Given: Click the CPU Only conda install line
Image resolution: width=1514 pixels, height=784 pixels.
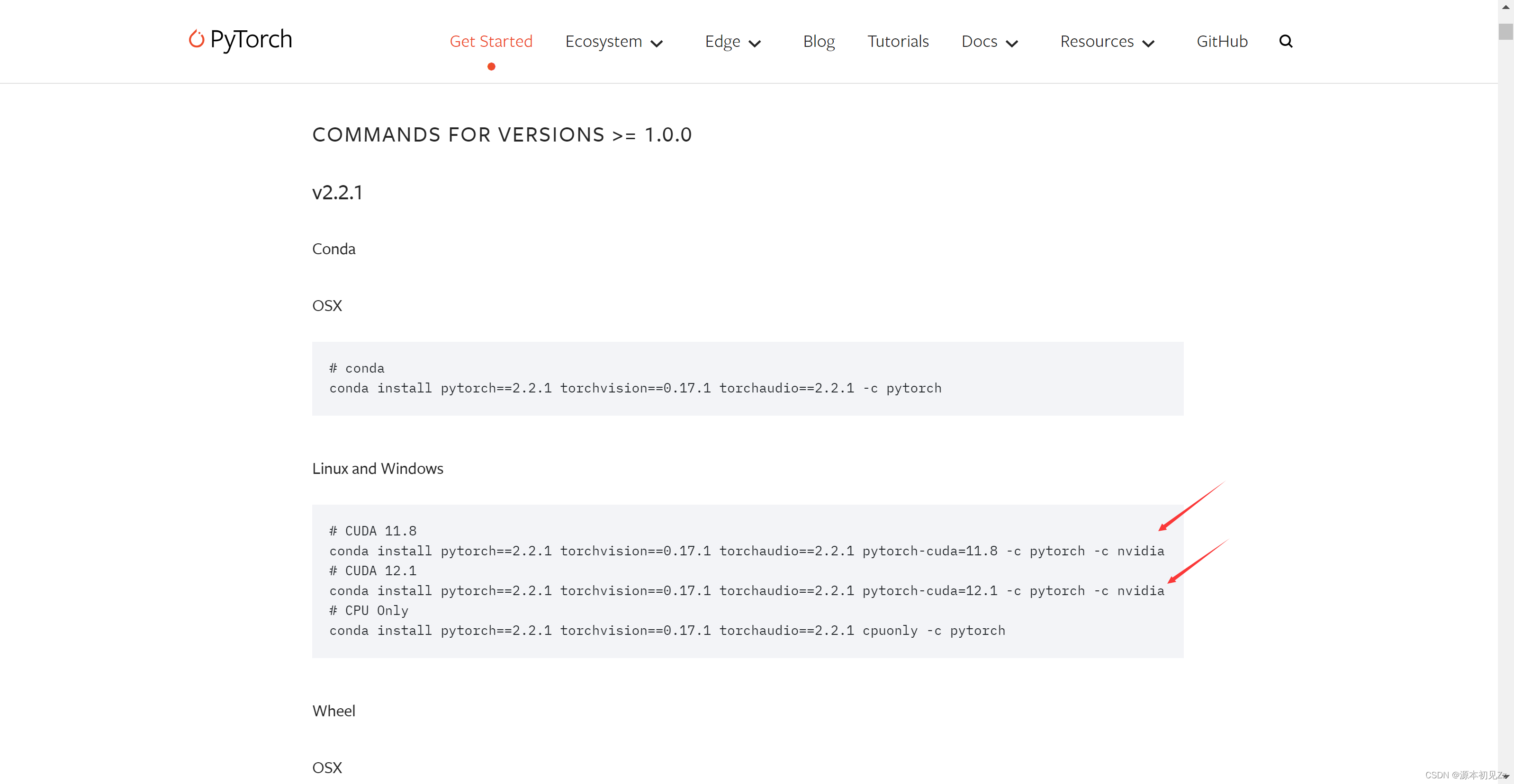Looking at the screenshot, I should (667, 630).
